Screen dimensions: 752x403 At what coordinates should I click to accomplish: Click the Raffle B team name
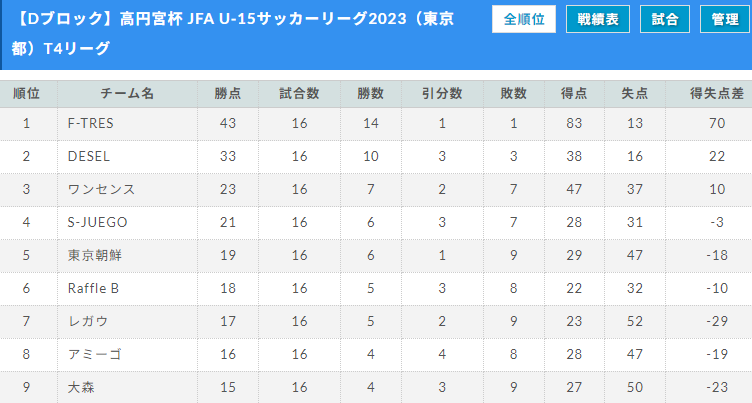click(x=93, y=288)
